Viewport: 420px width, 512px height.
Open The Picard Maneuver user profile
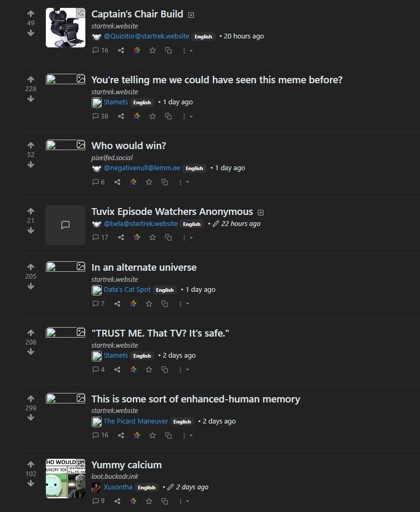coord(136,421)
